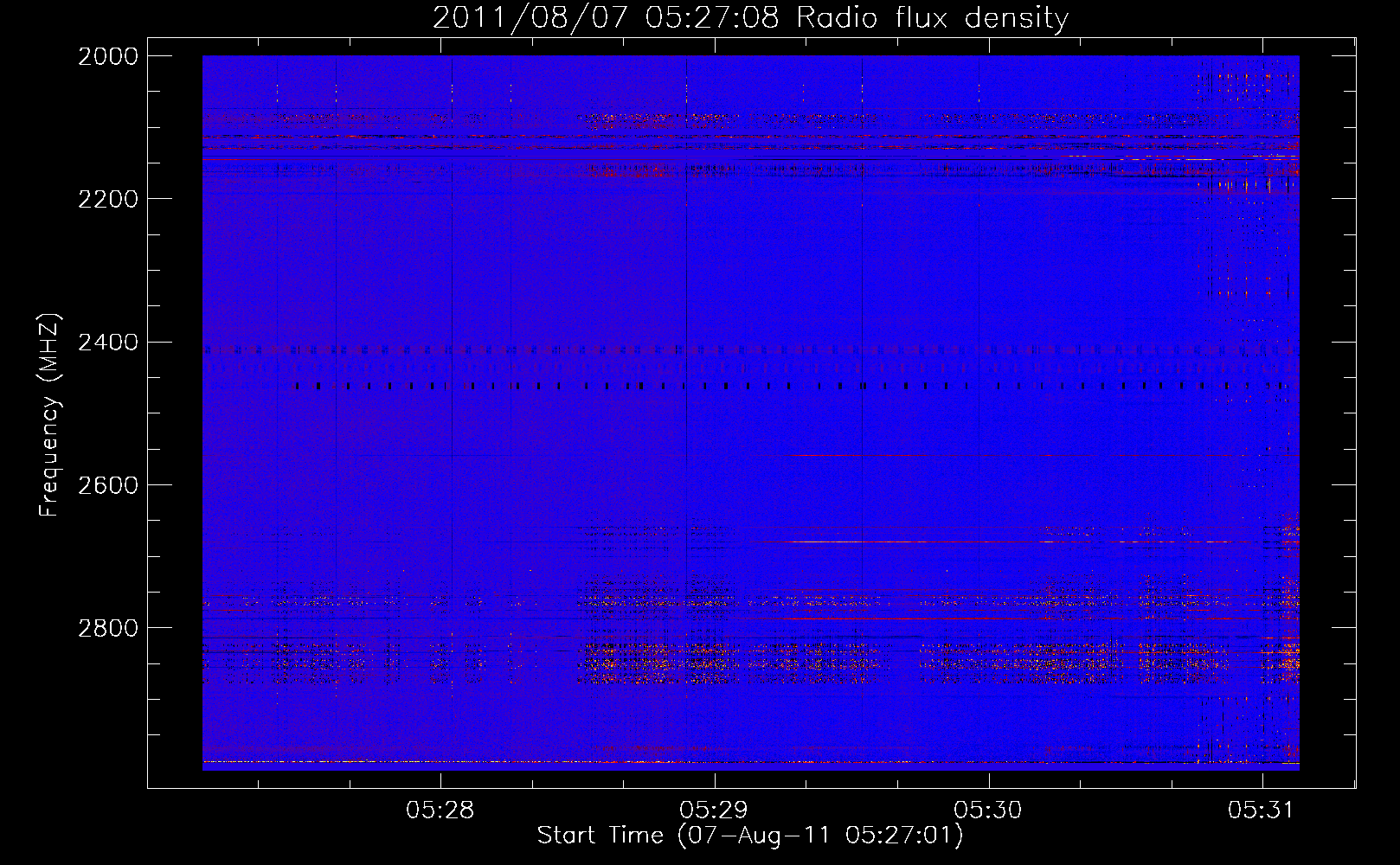Click the 2000 frequency tick label
Image resolution: width=1400 pixels, height=865 pixels.
[x=108, y=56]
